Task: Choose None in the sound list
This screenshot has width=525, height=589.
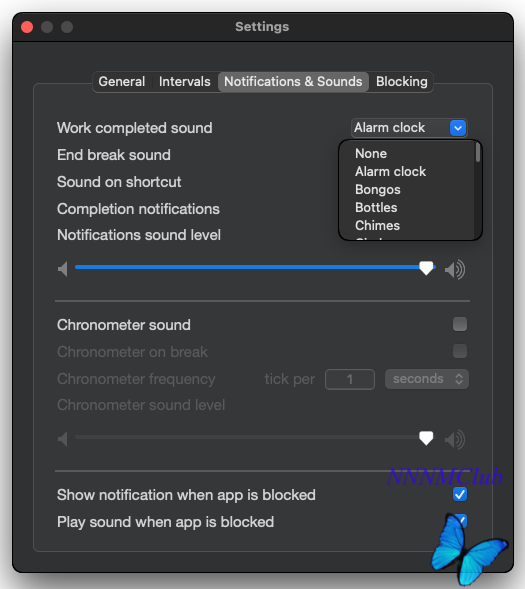Action: pyautogui.click(x=371, y=154)
